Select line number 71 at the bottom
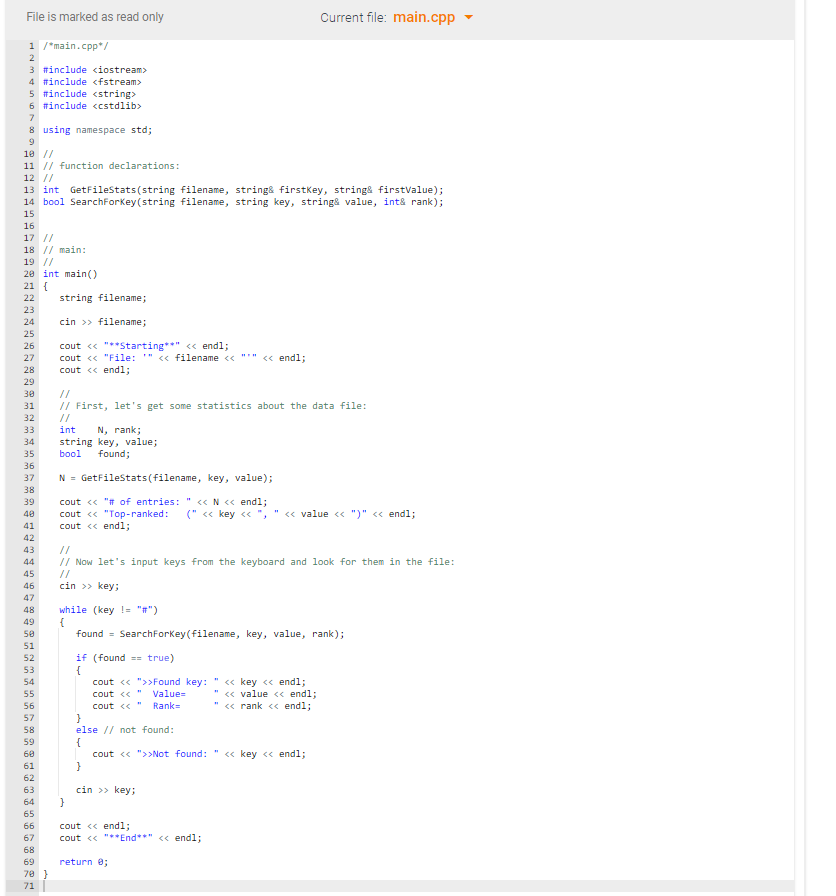836x896 pixels. [31, 885]
